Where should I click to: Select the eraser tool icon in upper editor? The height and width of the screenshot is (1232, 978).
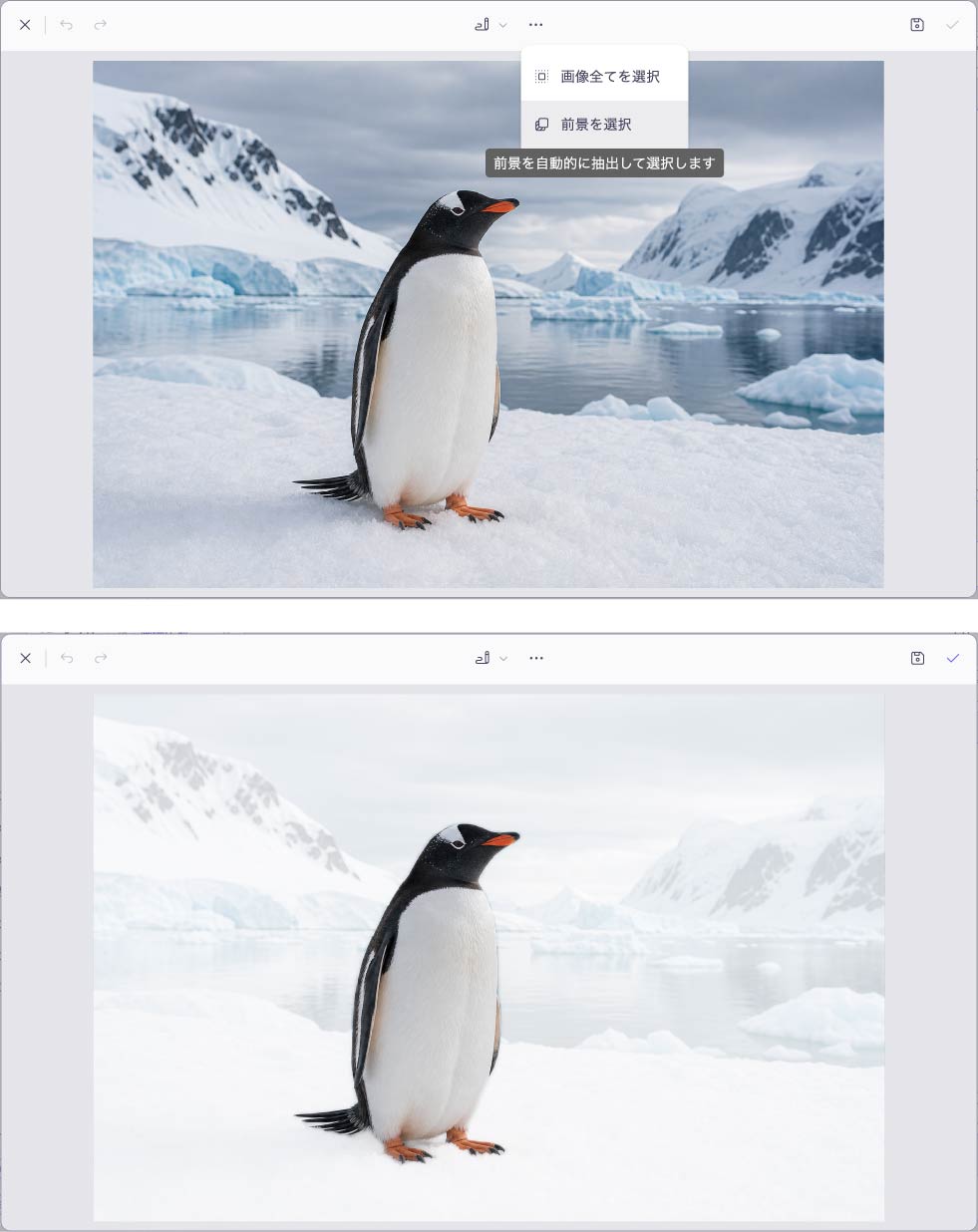[482, 25]
